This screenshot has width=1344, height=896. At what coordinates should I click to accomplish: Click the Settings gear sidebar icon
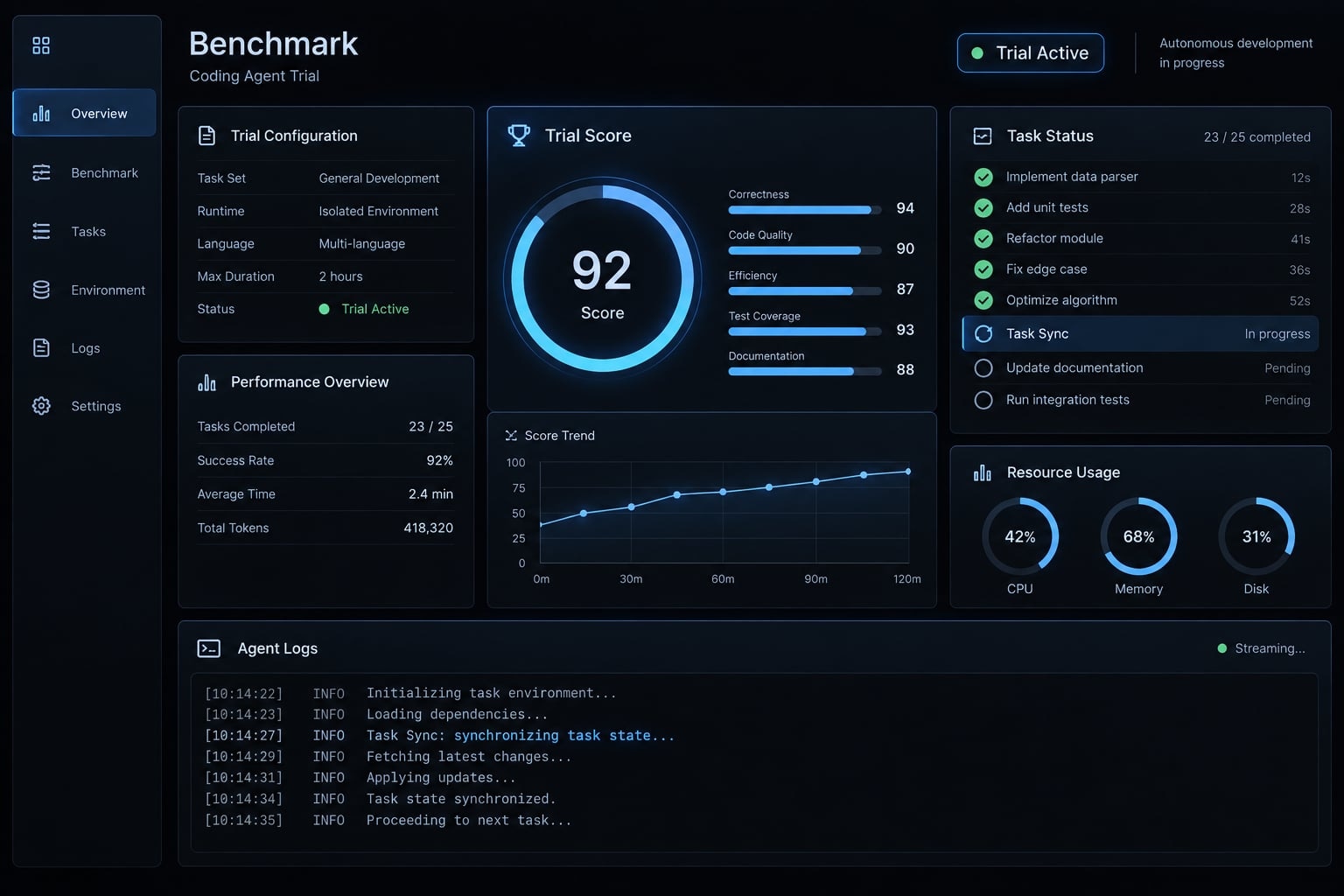41,406
